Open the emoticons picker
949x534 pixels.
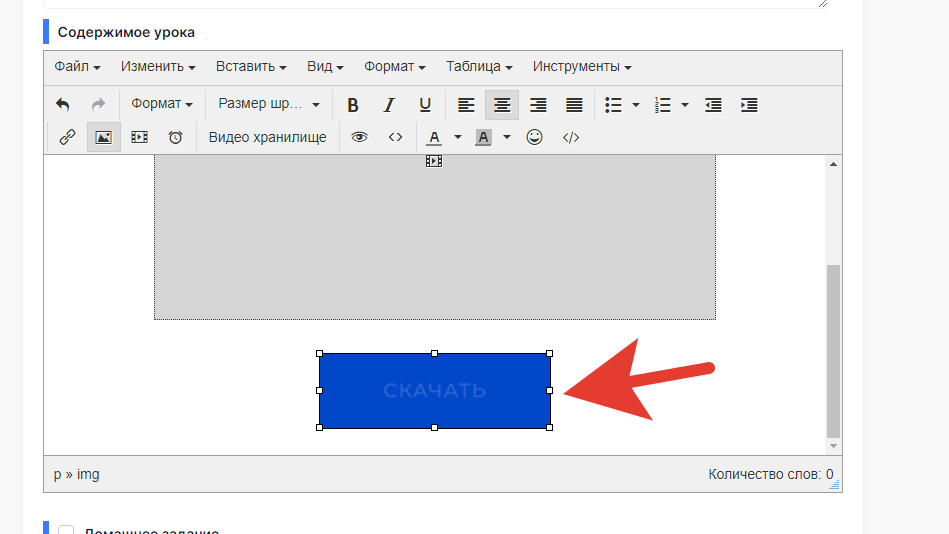534,137
